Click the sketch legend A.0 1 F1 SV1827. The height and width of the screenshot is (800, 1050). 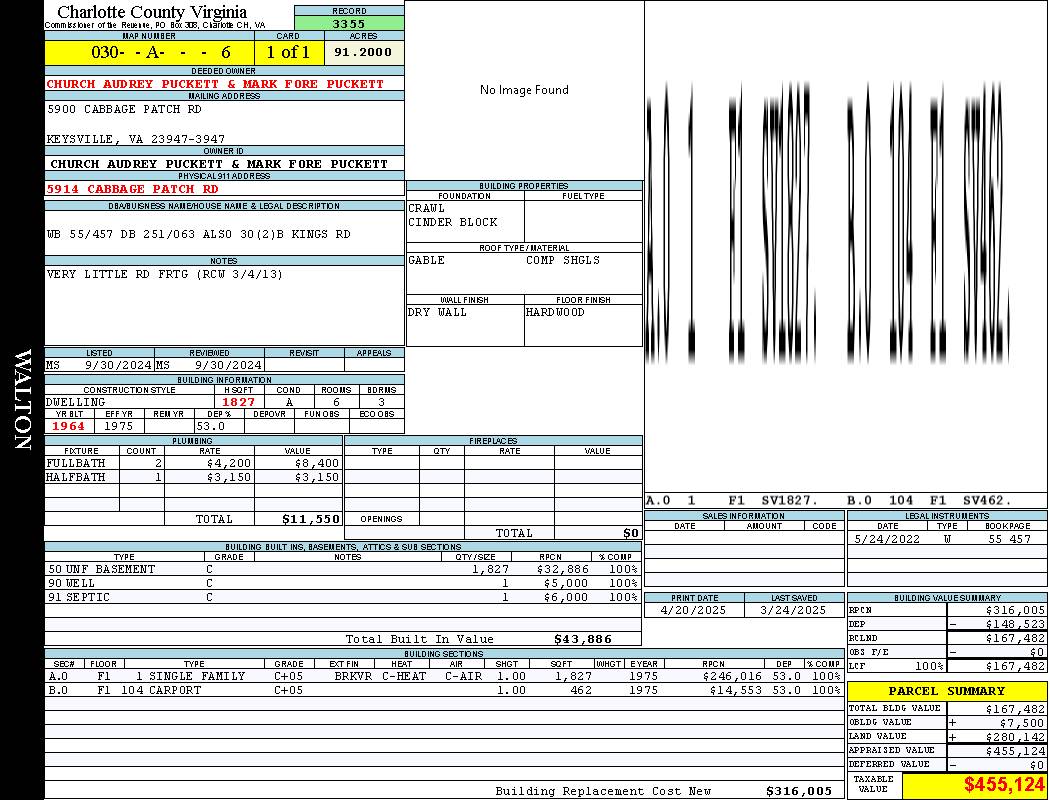pos(733,500)
